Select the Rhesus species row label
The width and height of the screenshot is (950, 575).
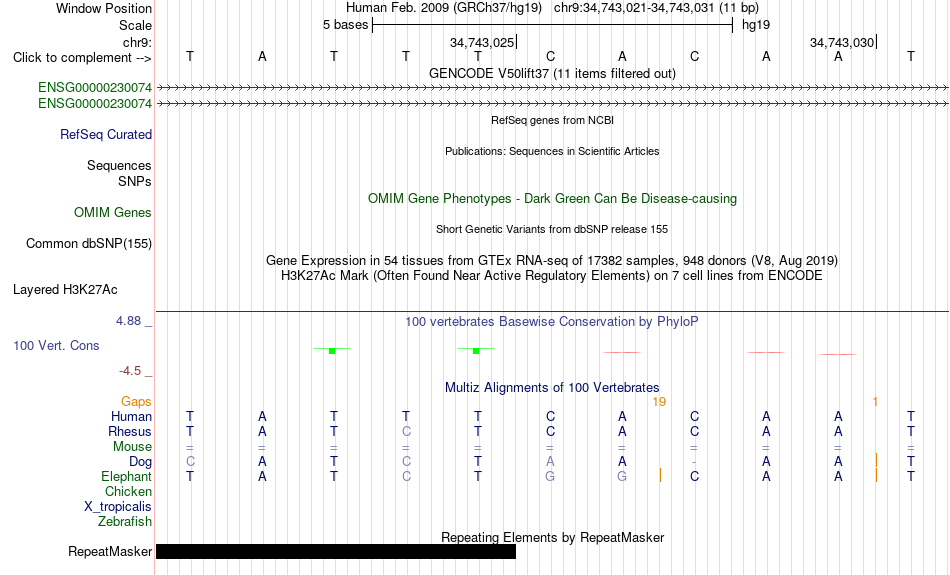pyautogui.click(x=130, y=431)
